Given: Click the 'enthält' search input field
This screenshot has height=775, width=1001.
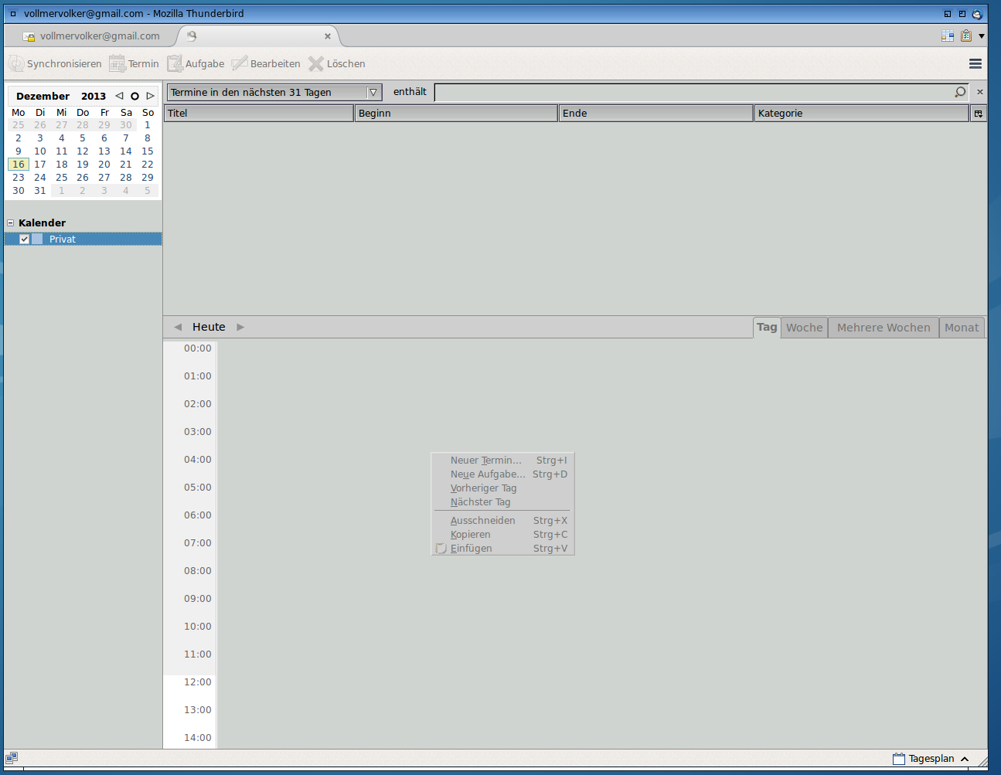Looking at the screenshot, I should 693,92.
